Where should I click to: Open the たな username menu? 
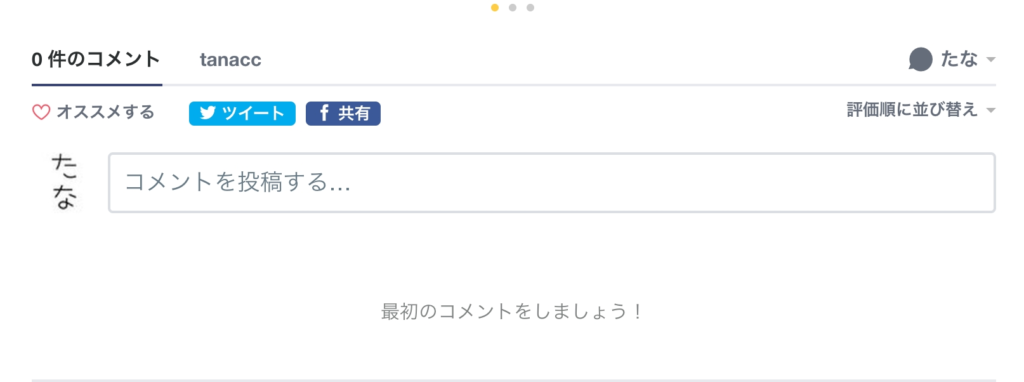tap(959, 59)
